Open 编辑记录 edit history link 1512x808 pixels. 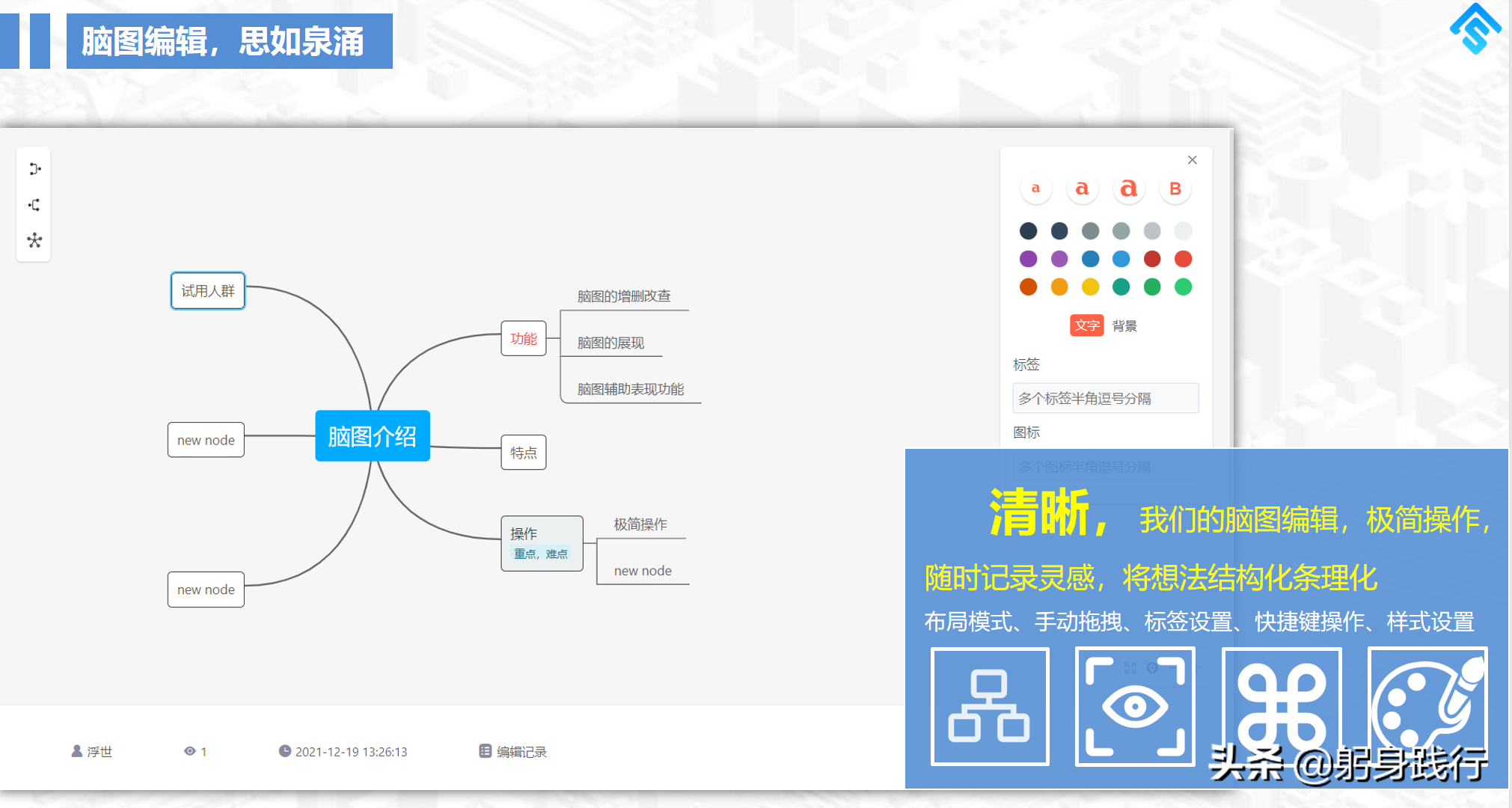pyautogui.click(x=521, y=752)
